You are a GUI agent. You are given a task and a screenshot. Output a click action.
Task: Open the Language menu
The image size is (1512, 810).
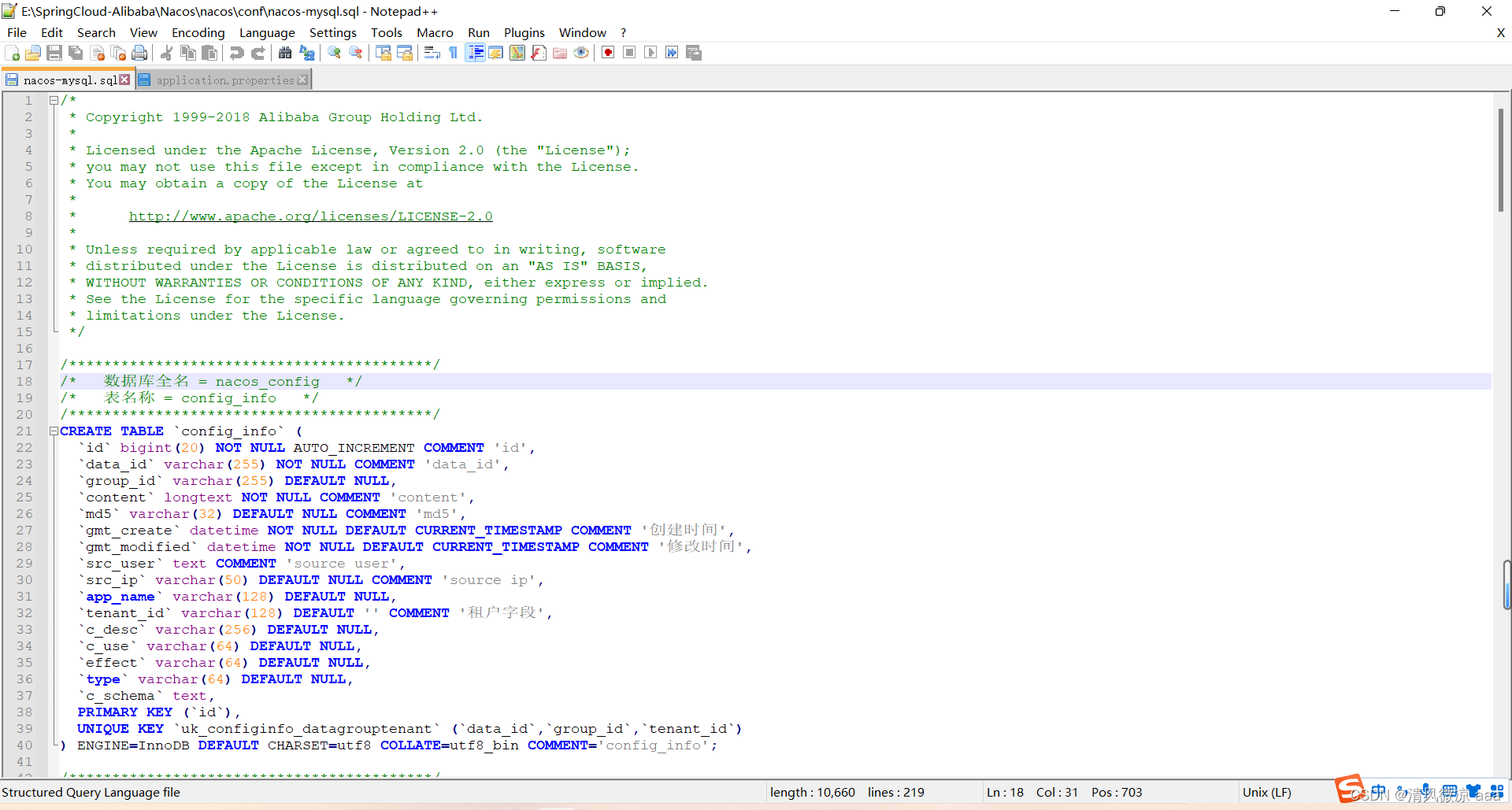pyautogui.click(x=267, y=32)
